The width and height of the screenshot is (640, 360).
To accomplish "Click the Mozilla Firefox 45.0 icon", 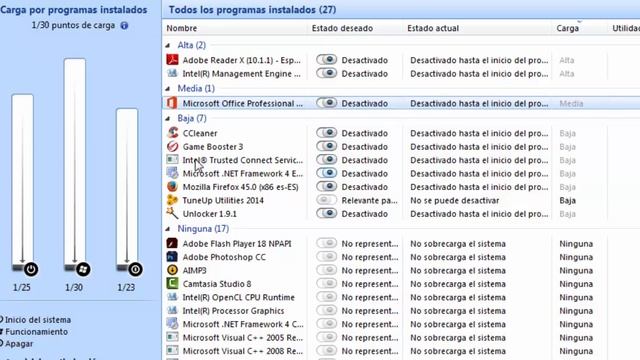I will 172,187.
